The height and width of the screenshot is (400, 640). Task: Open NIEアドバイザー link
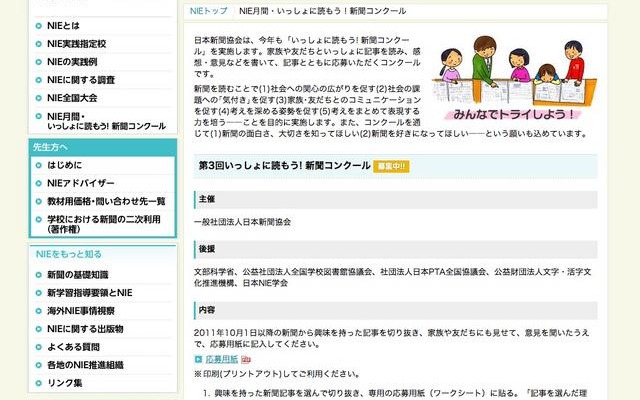81,183
